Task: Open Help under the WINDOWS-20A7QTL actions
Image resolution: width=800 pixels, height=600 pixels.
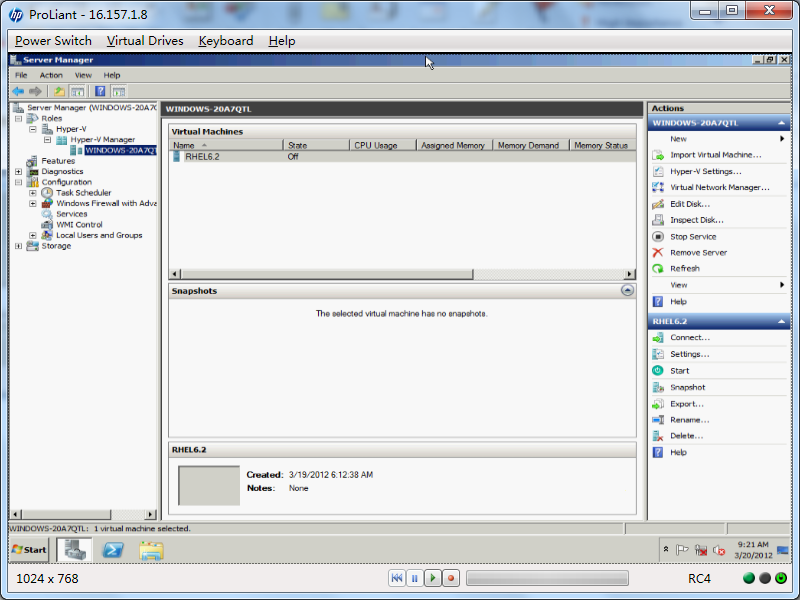Action: coord(678,302)
